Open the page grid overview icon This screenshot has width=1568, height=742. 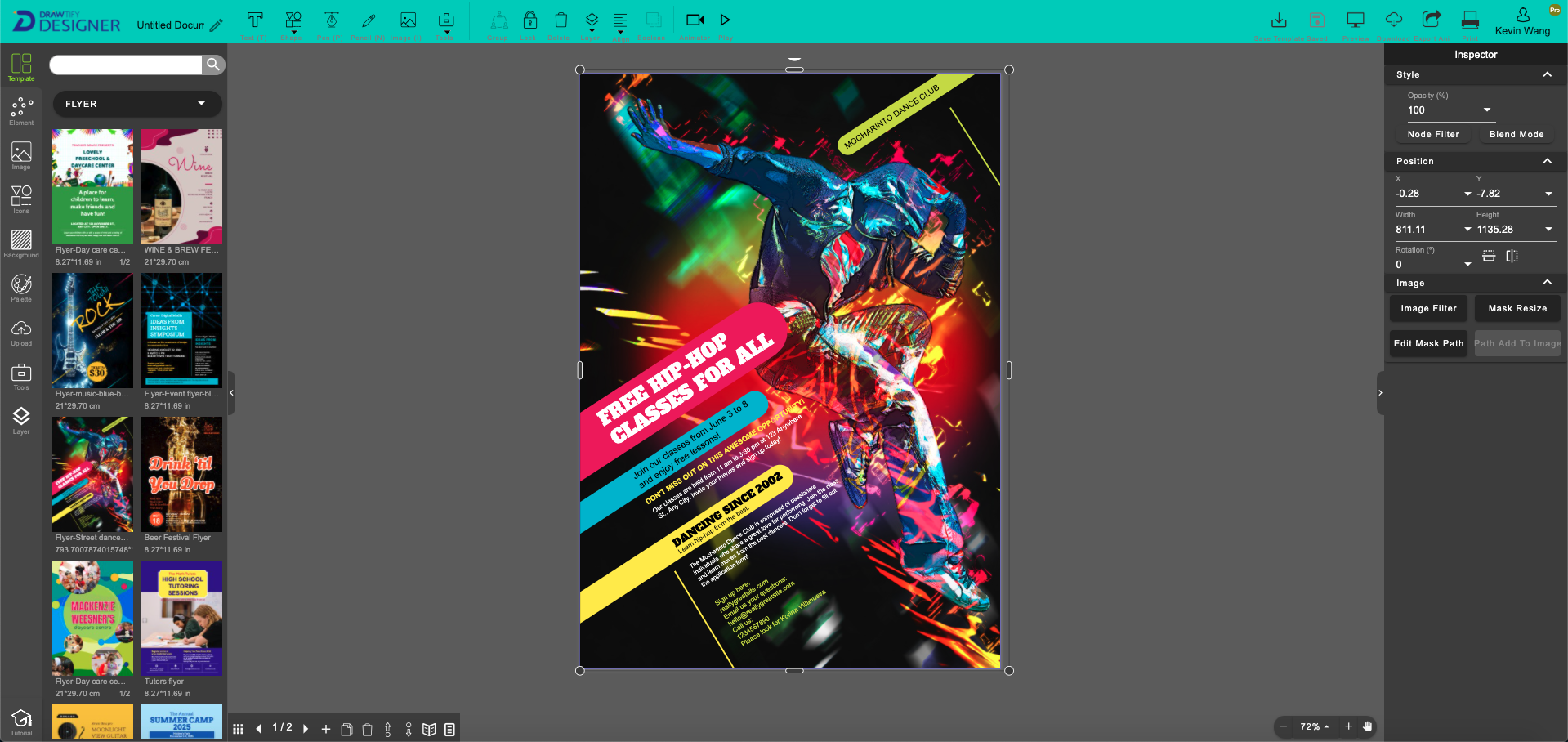pyautogui.click(x=238, y=729)
